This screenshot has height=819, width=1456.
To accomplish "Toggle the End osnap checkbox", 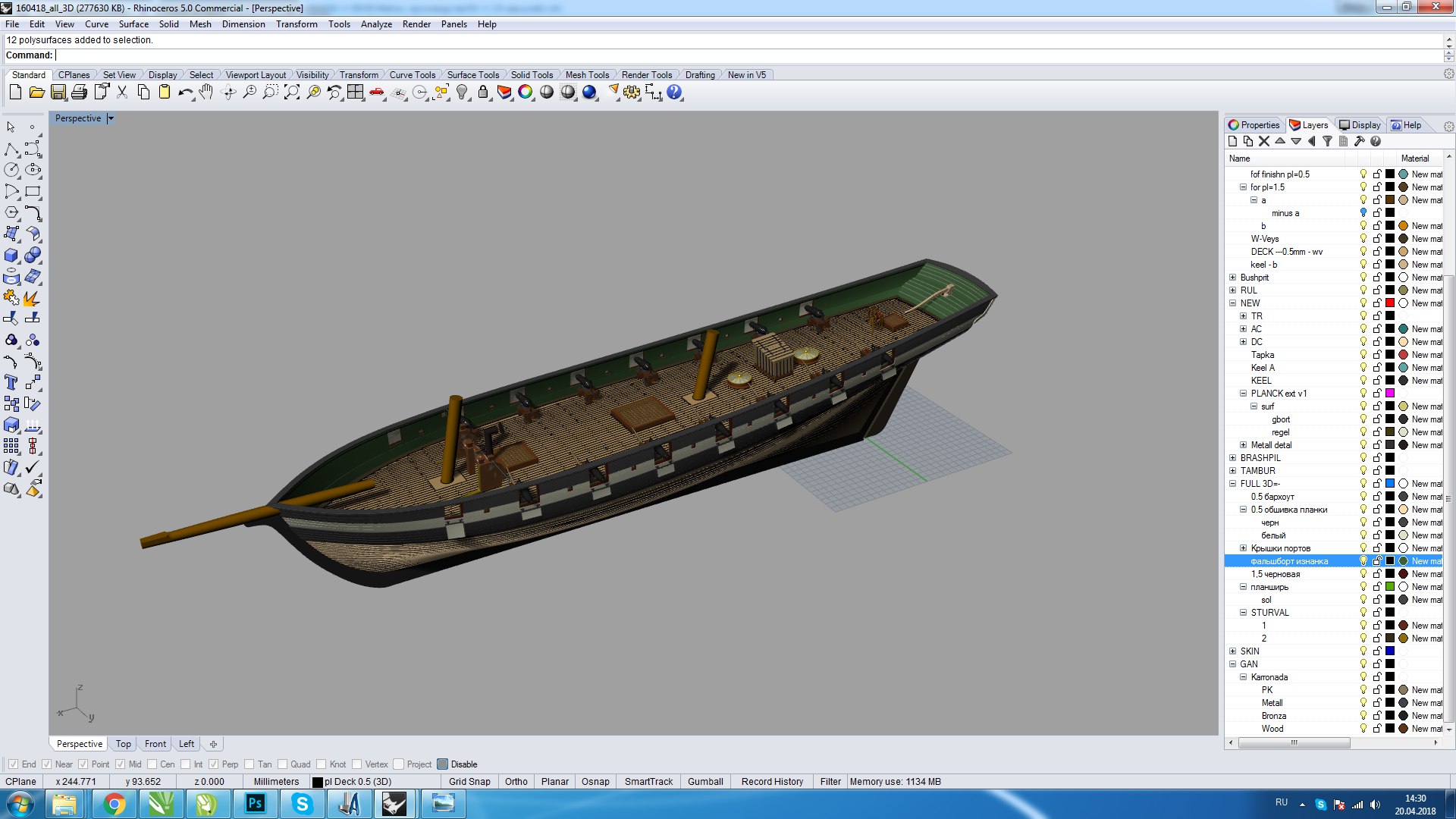I will (x=13, y=764).
